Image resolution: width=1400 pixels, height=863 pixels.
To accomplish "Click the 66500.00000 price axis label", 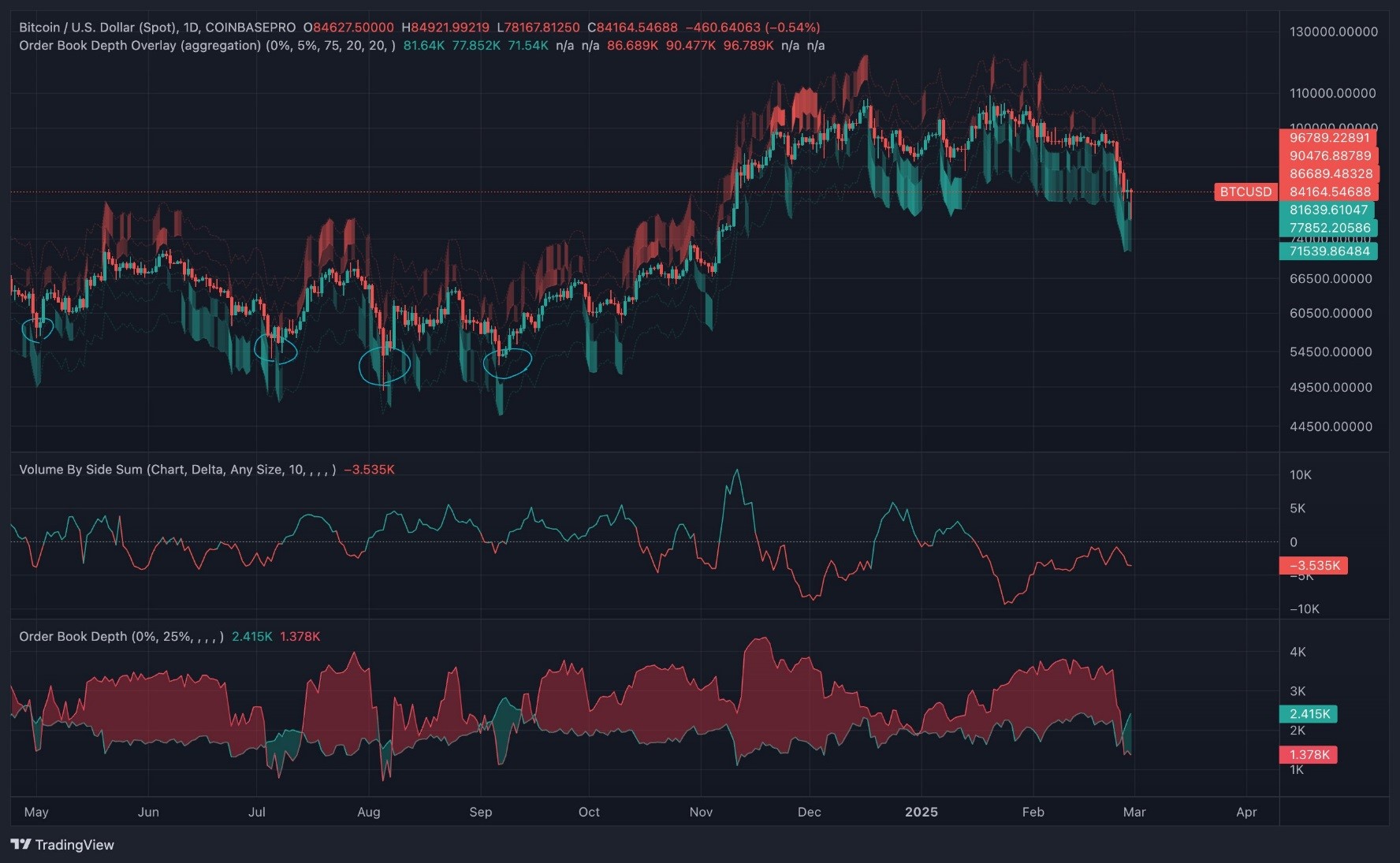I will tap(1331, 278).
